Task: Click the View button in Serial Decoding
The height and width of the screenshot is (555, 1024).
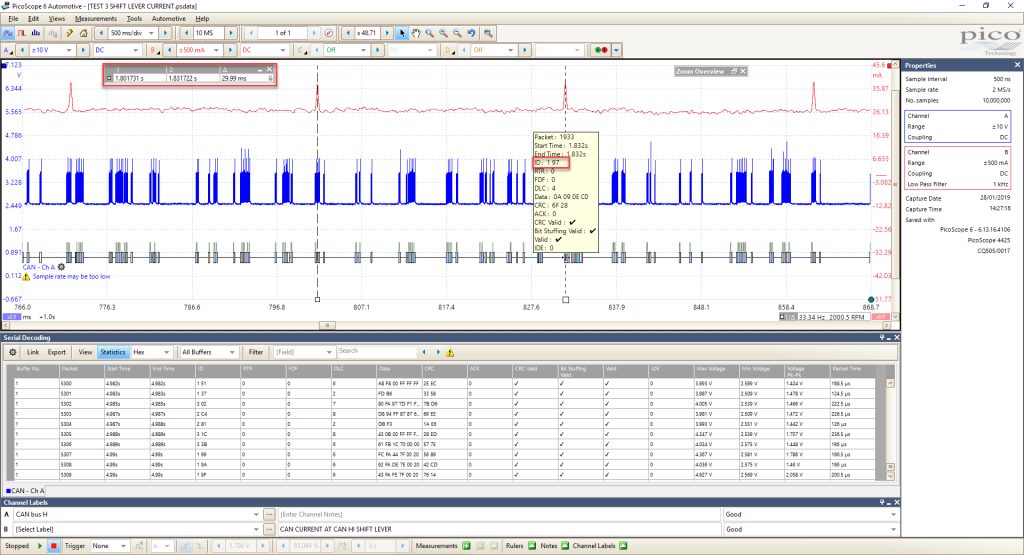Action: 86,352
